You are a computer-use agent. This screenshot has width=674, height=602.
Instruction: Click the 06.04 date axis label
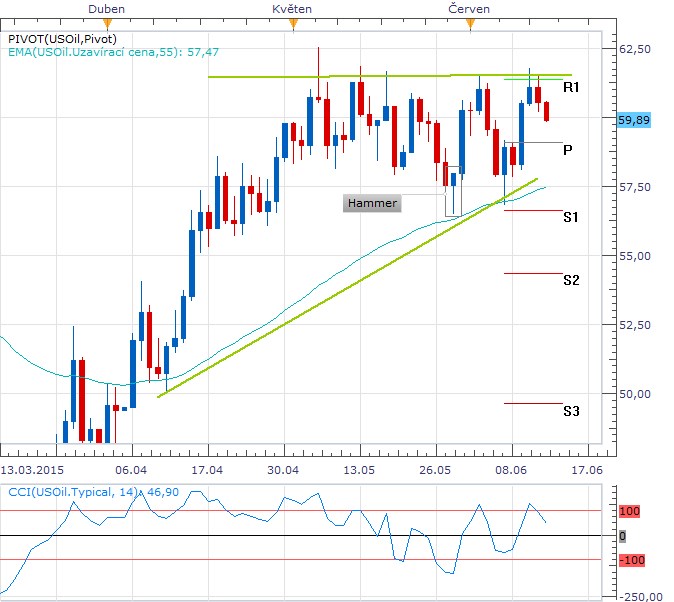pyautogui.click(x=131, y=470)
